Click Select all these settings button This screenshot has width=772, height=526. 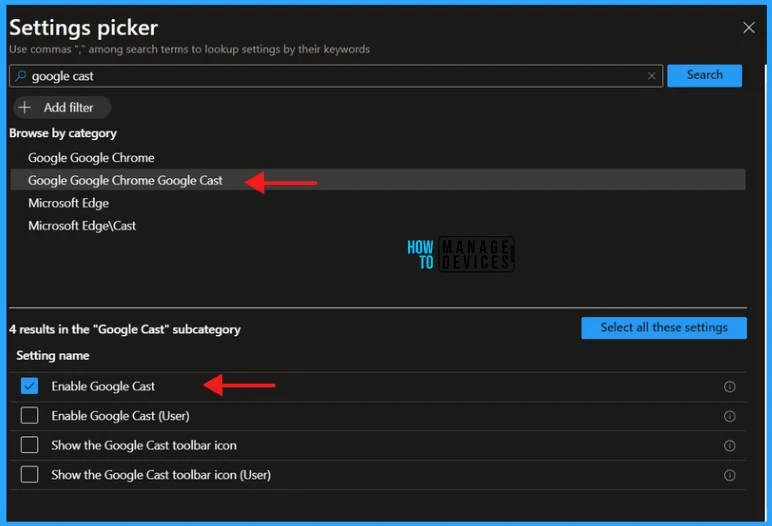(x=663, y=328)
